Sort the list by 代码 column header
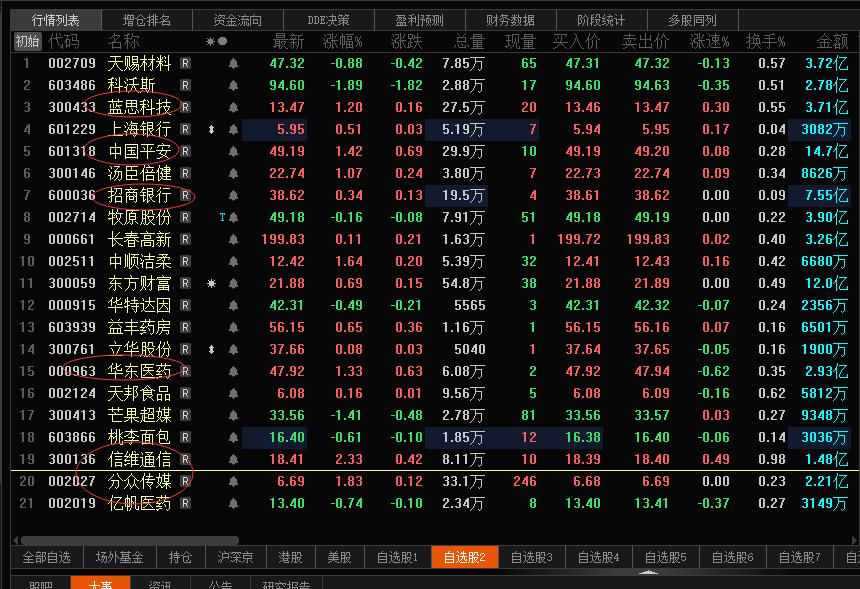Viewport: 860px width, 589px height. [x=64, y=41]
